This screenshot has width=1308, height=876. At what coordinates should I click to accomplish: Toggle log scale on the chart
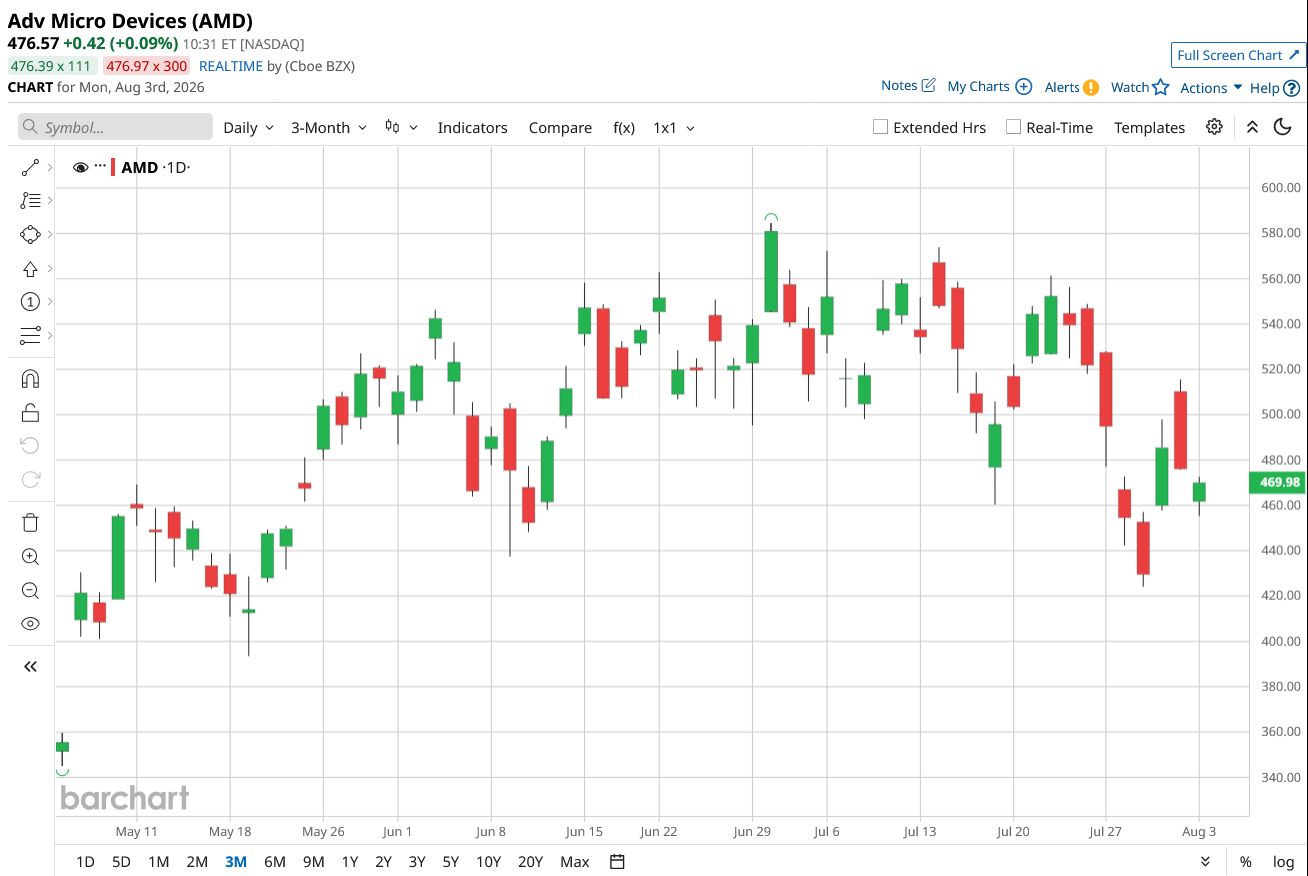click(x=1283, y=862)
